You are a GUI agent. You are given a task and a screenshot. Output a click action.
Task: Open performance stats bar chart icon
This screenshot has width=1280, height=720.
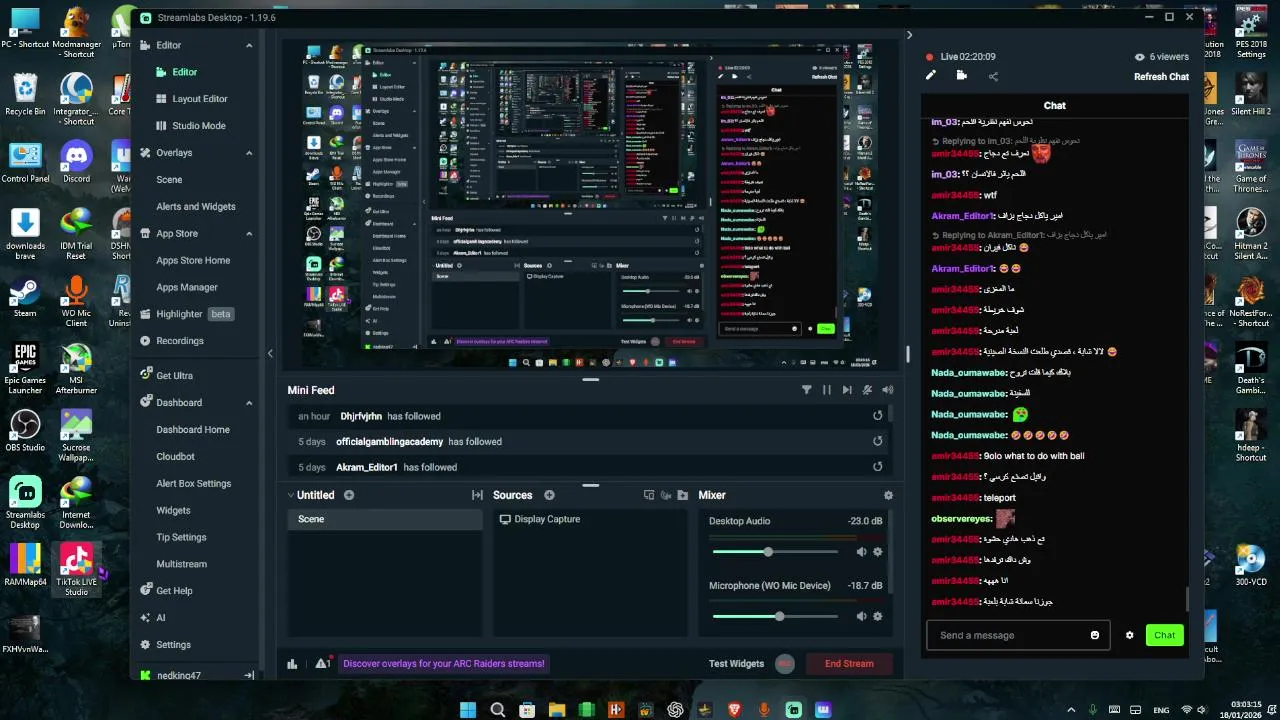(292, 664)
